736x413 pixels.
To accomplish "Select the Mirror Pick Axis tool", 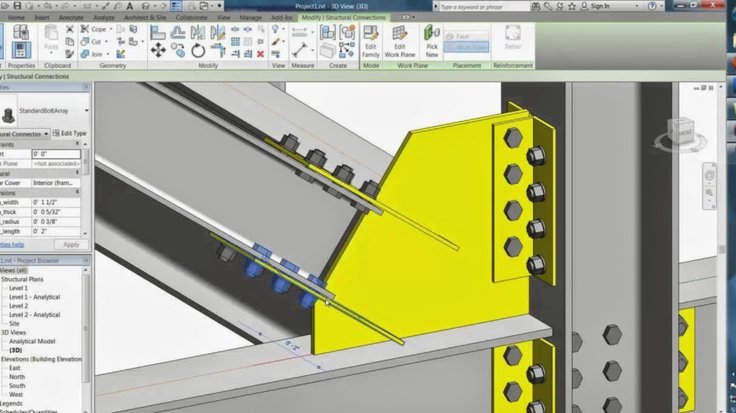I will [198, 32].
